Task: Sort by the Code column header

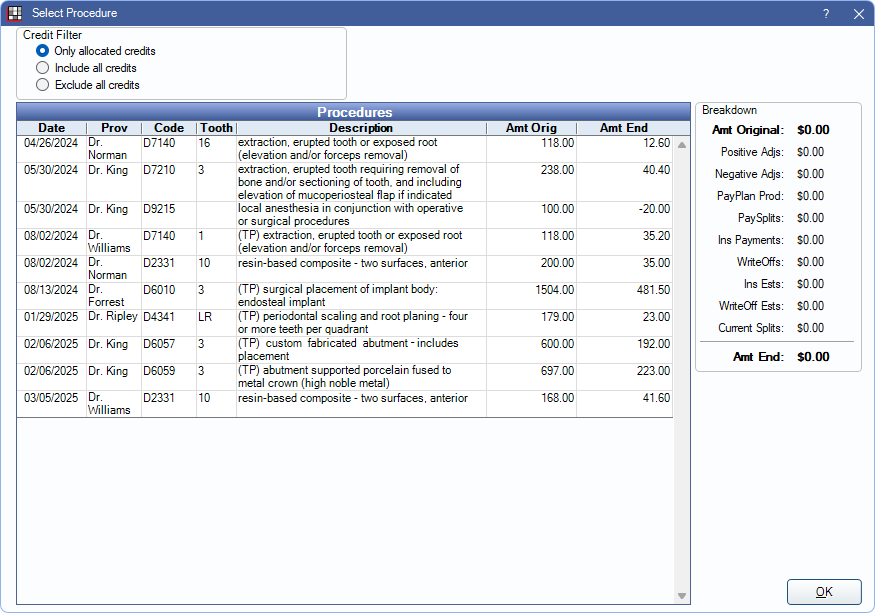Action: [x=168, y=128]
